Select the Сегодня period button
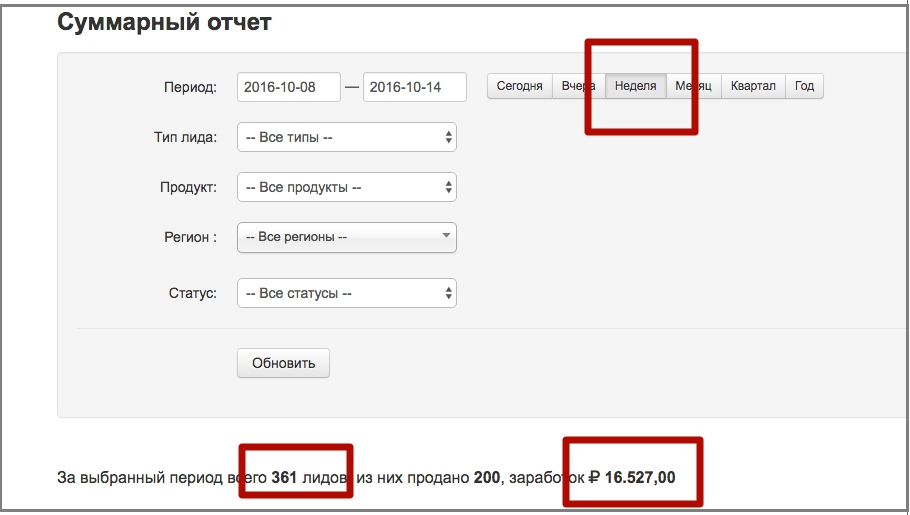This screenshot has height=515, width=910. point(519,86)
